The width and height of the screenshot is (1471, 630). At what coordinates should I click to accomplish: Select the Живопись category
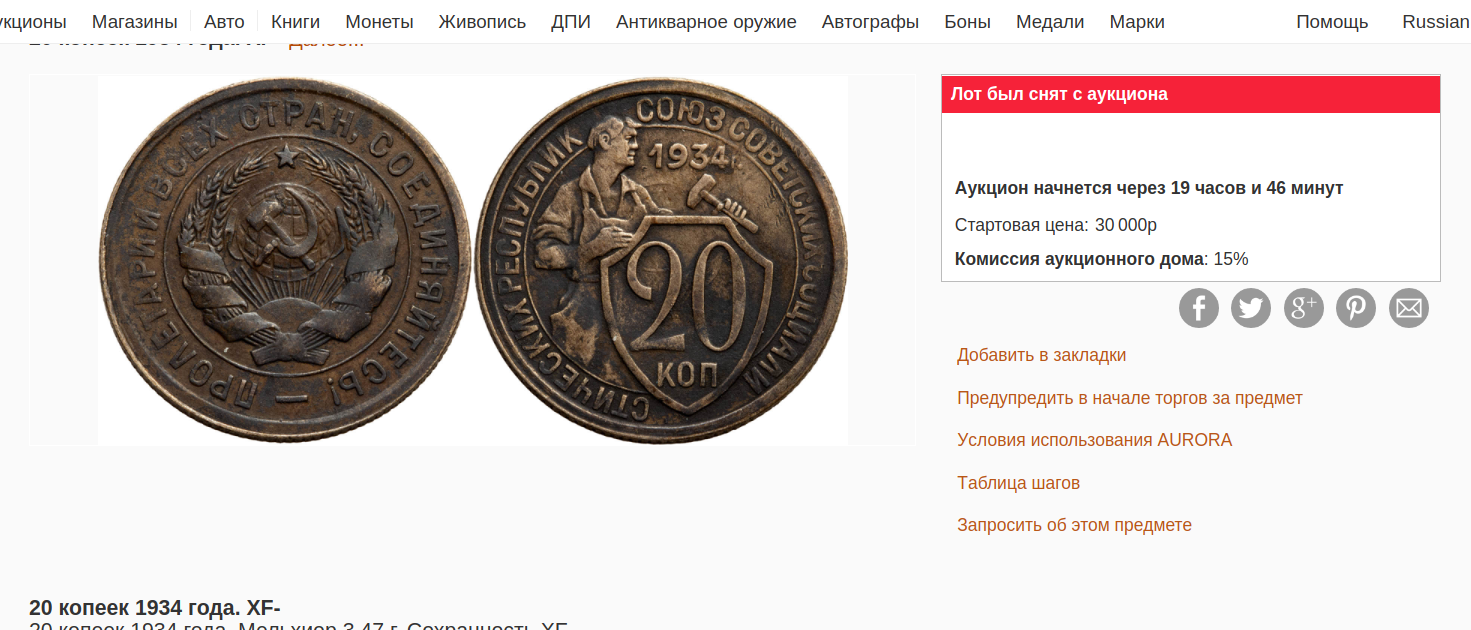click(482, 22)
